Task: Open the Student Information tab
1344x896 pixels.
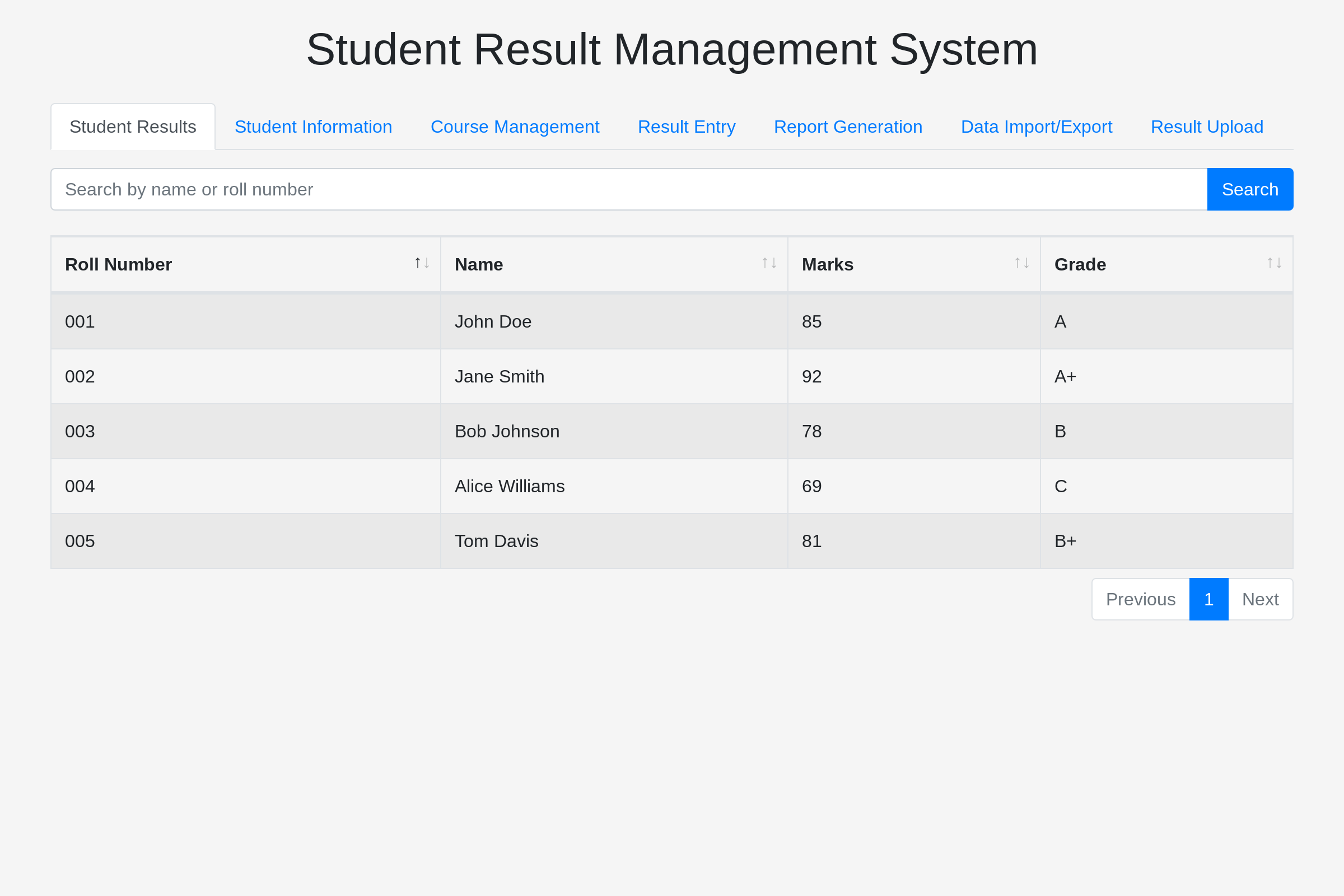Action: tap(313, 127)
